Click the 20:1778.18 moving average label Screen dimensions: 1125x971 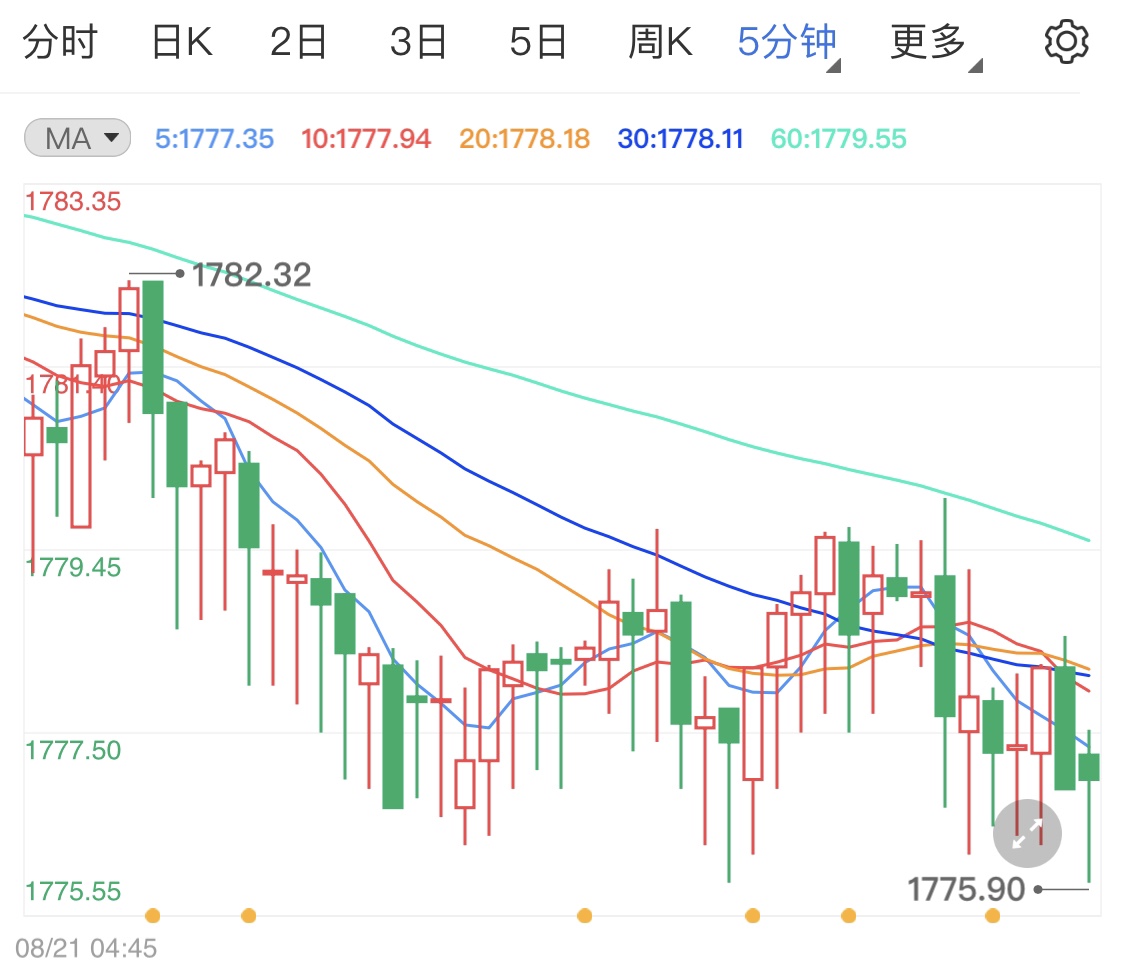tap(524, 138)
